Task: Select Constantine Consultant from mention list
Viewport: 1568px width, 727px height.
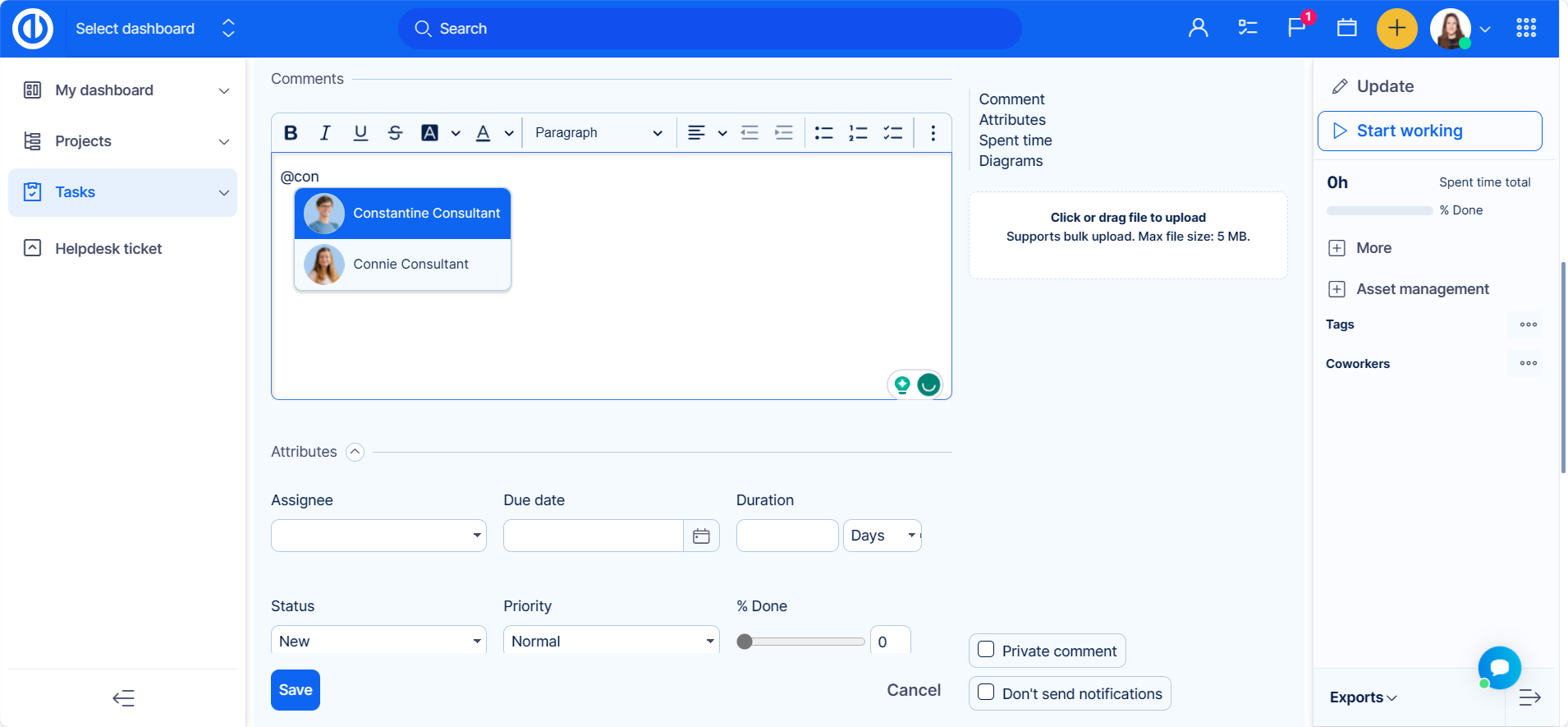Action: pos(402,214)
